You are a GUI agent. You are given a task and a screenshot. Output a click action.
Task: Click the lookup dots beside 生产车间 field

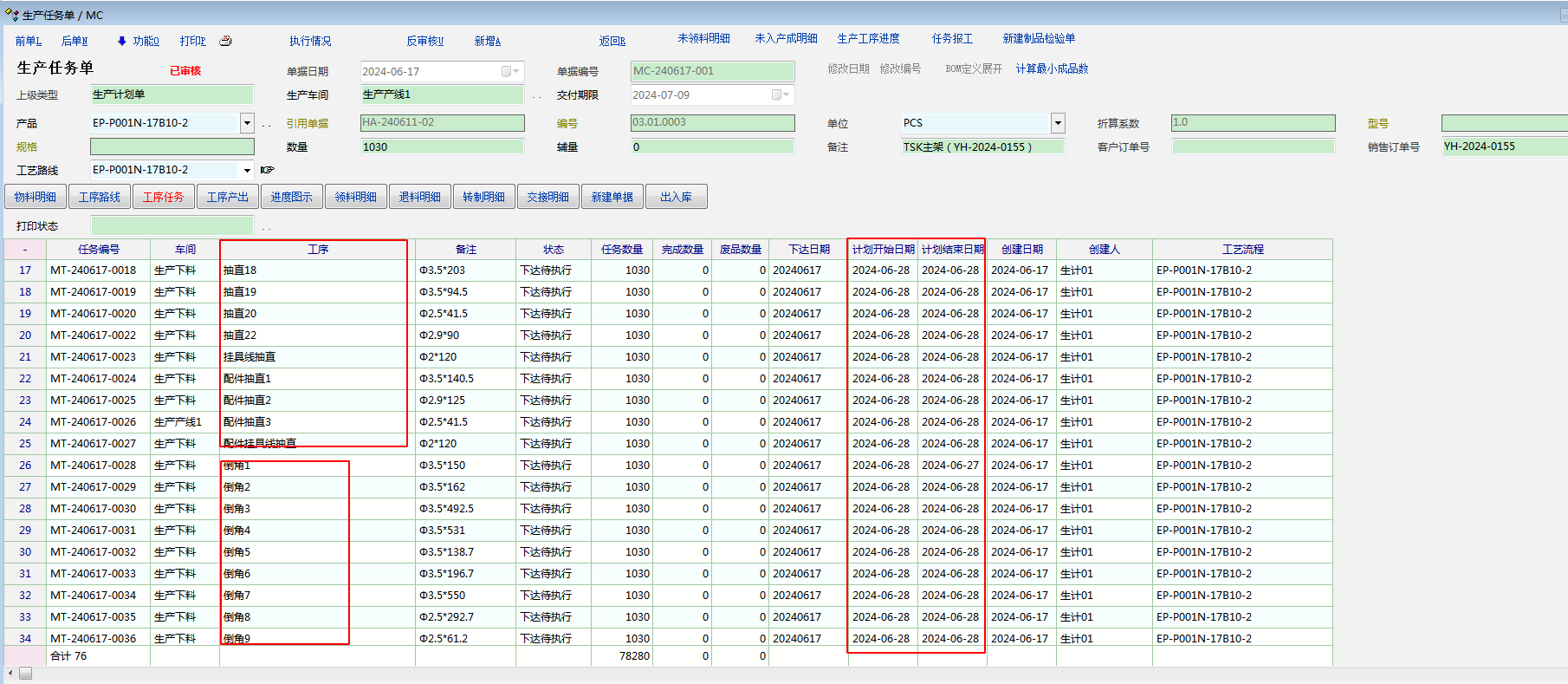[x=536, y=95]
